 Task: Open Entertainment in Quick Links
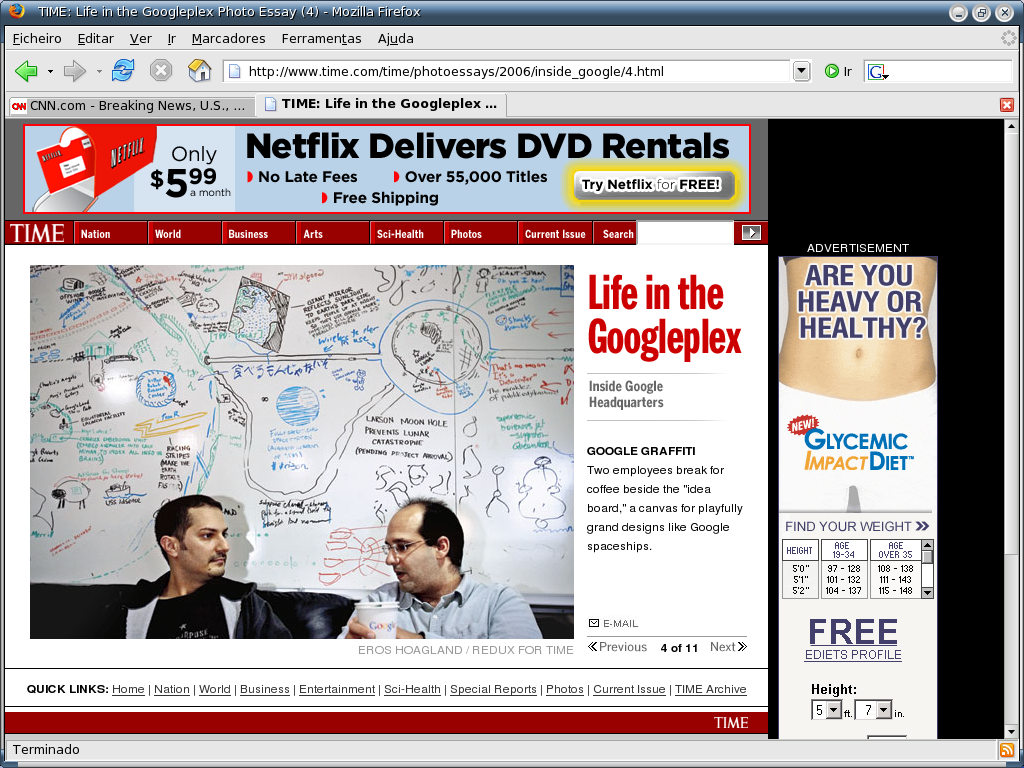click(337, 689)
